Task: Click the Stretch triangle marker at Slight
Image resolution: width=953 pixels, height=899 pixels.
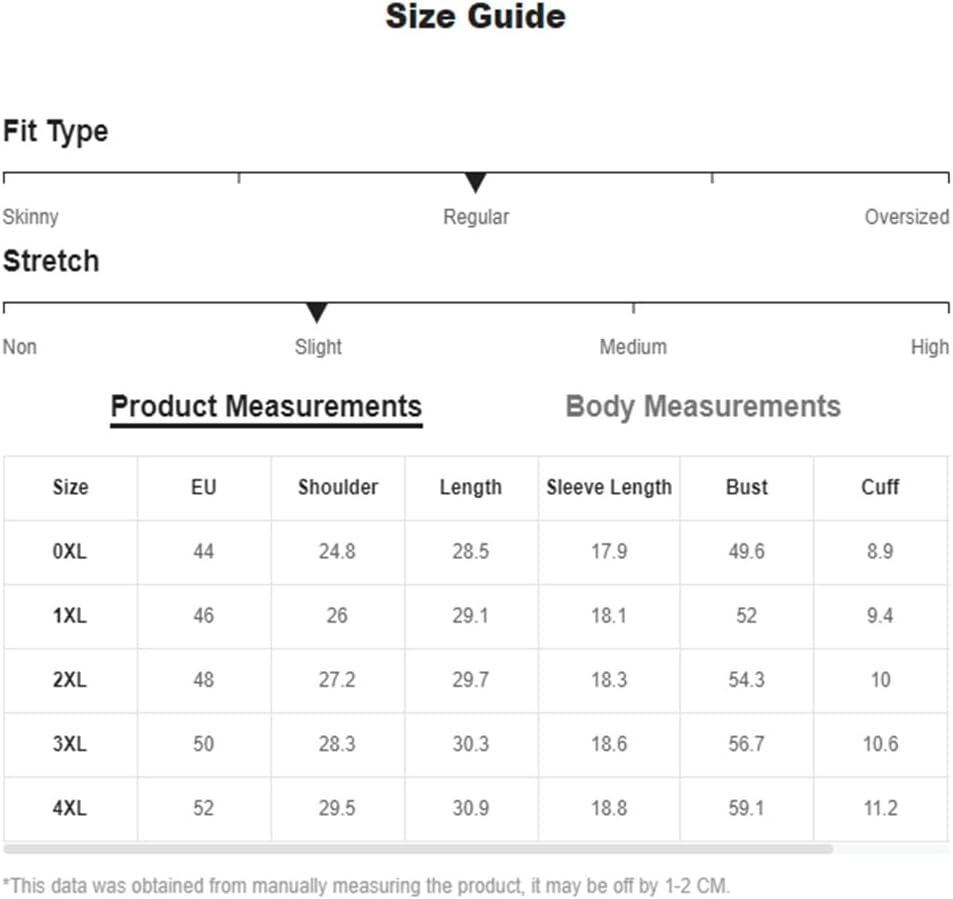Action: click(x=317, y=312)
